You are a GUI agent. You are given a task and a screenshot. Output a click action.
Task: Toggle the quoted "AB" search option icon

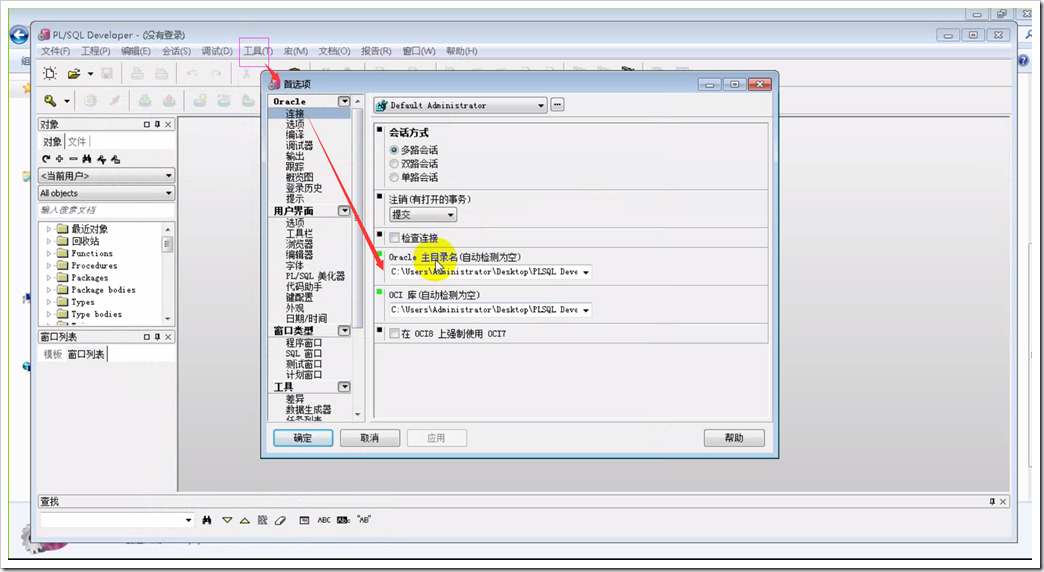pos(364,519)
